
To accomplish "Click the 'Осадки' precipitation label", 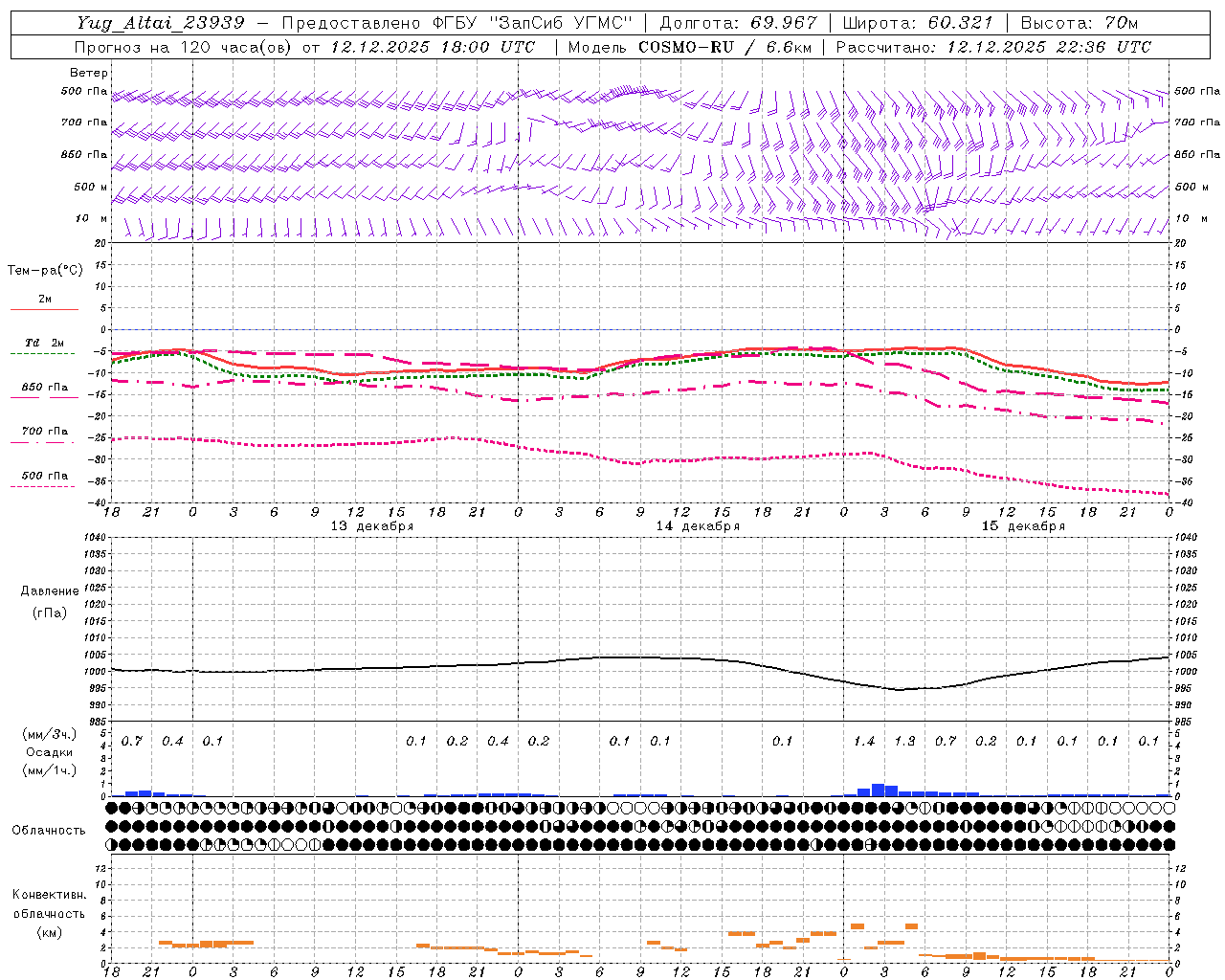I will pyautogui.click(x=50, y=752).
